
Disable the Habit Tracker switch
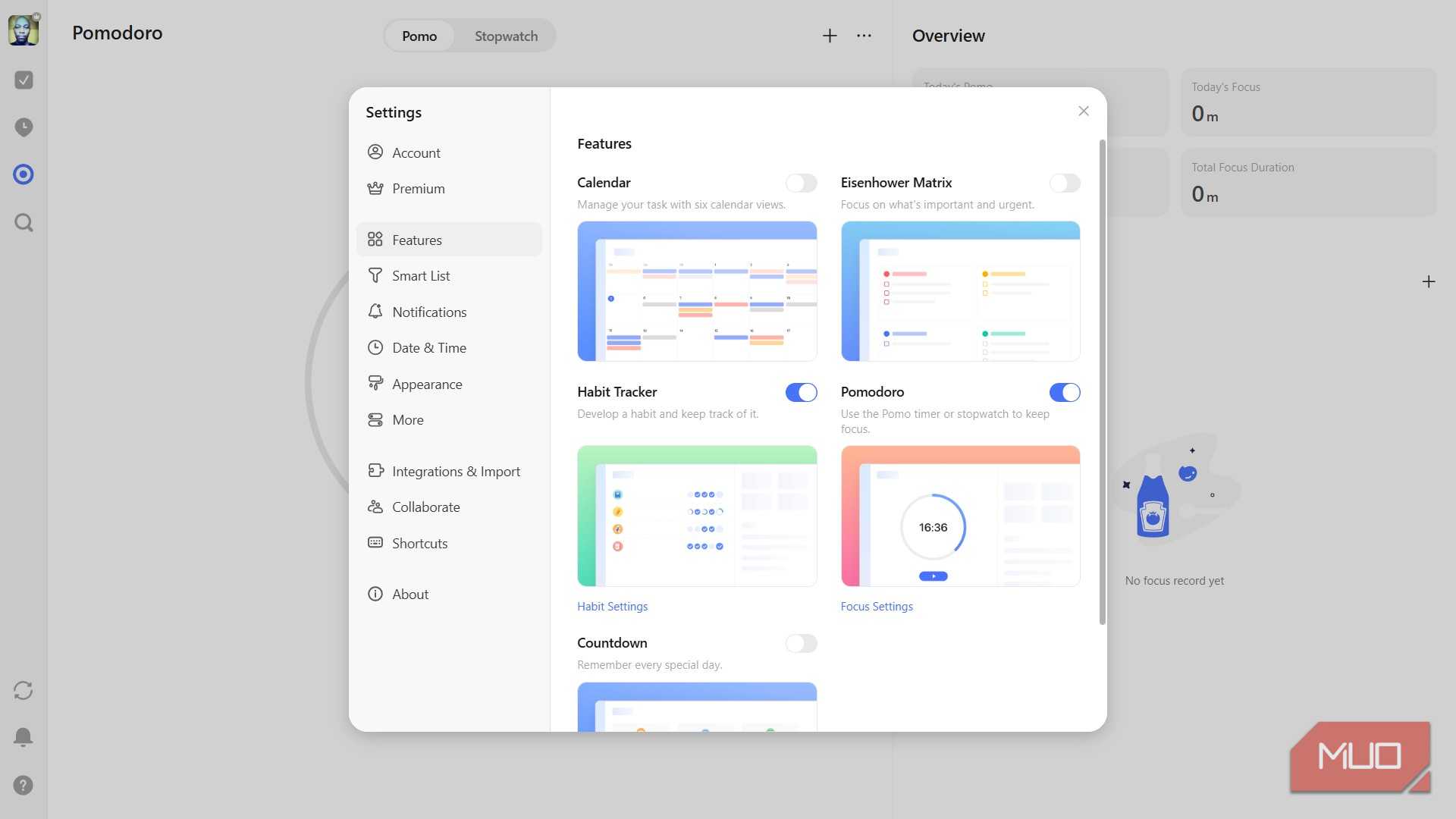801,392
